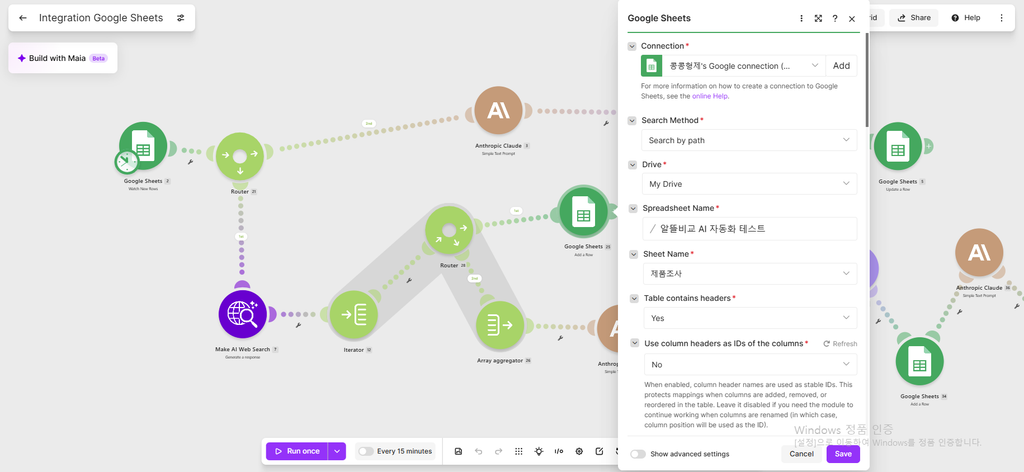Select the Router 21 module
1024x472 pixels.
pyautogui.click(x=240, y=157)
